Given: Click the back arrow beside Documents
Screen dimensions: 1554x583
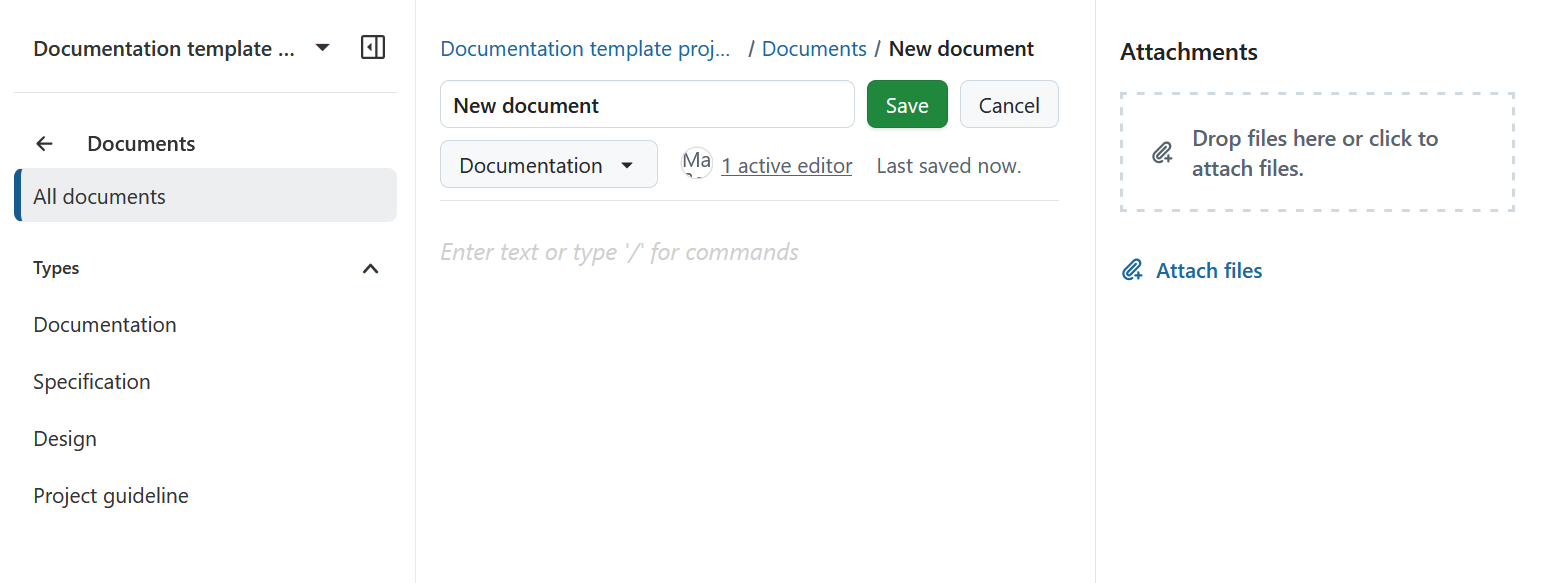Looking at the screenshot, I should click(45, 143).
